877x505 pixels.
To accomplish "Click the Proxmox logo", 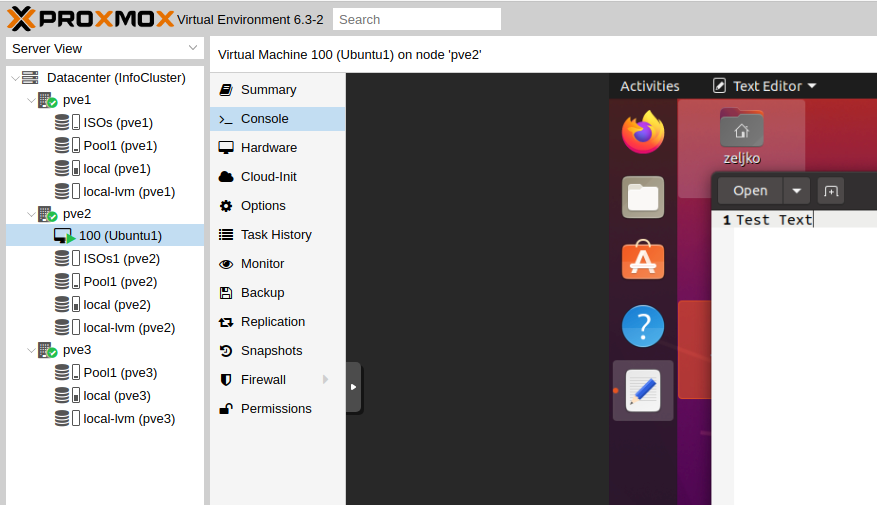I will tap(91, 19).
